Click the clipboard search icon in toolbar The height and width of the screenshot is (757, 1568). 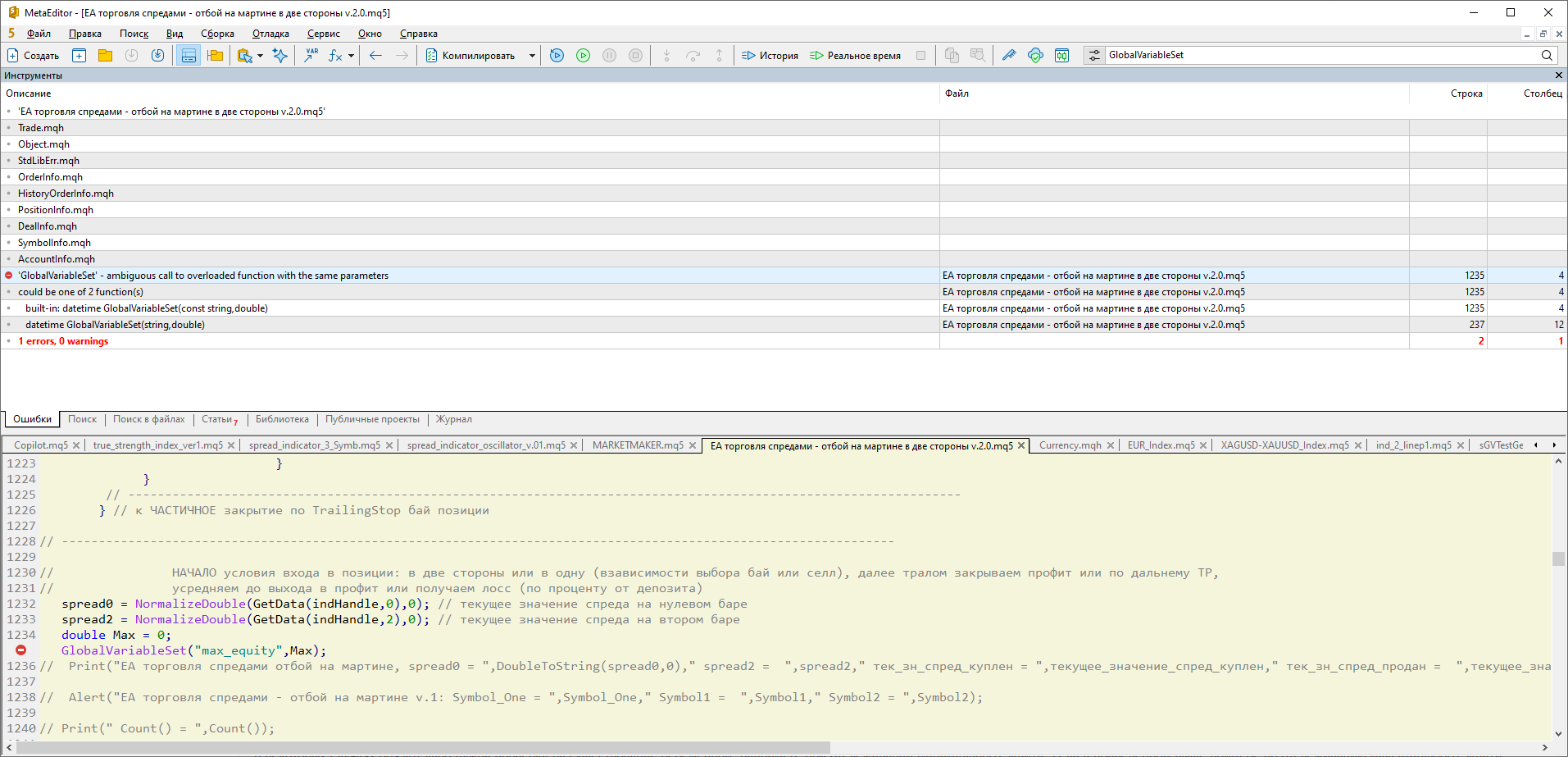(x=244, y=55)
